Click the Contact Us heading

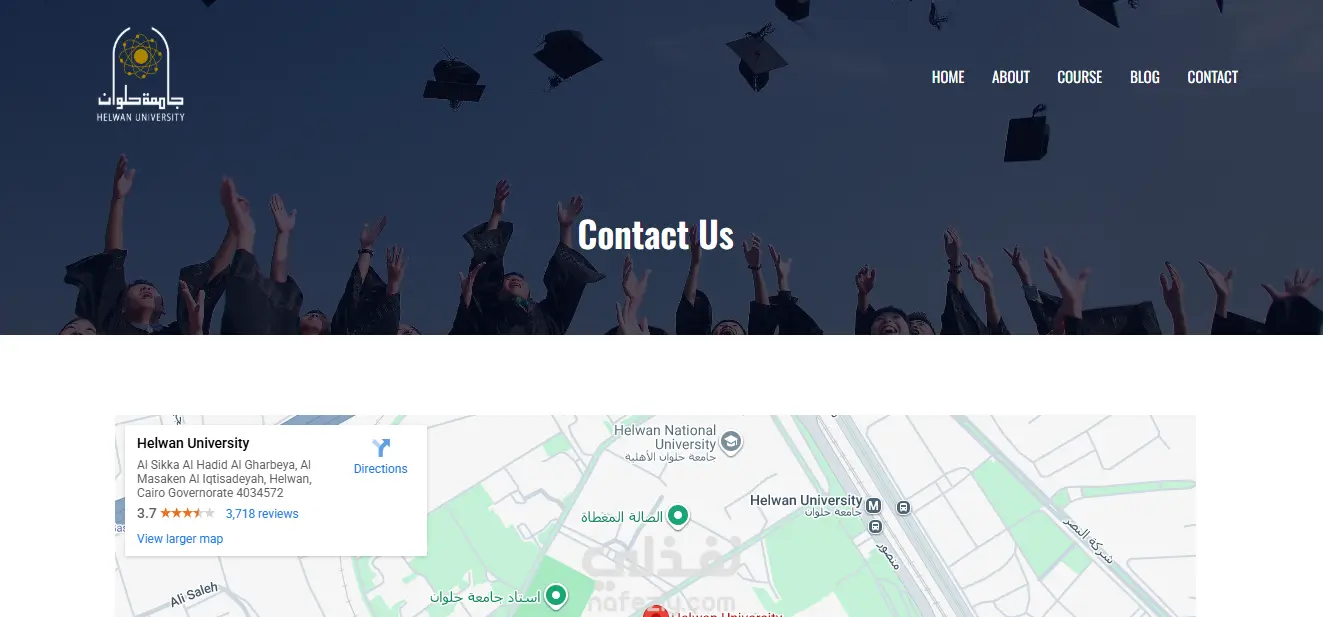click(656, 235)
